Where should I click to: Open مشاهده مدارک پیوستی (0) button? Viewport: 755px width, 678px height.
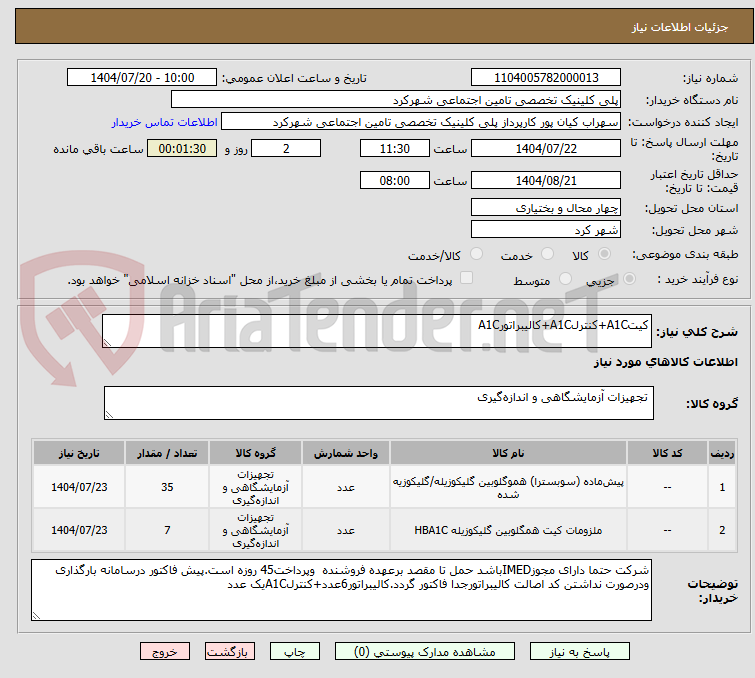(425, 652)
